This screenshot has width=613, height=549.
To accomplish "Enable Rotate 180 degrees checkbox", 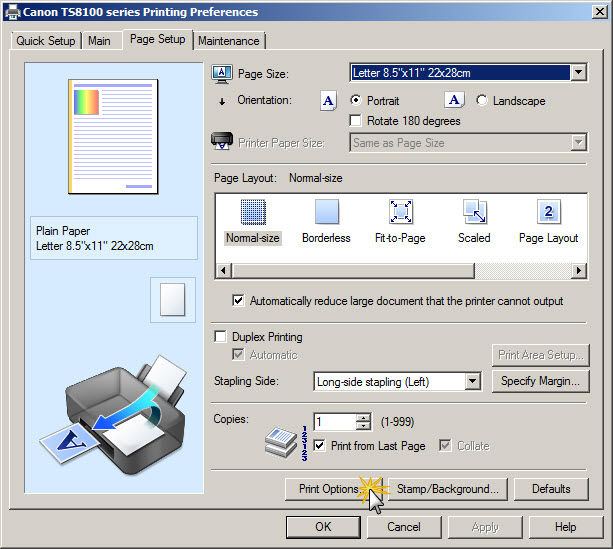I will tap(356, 121).
